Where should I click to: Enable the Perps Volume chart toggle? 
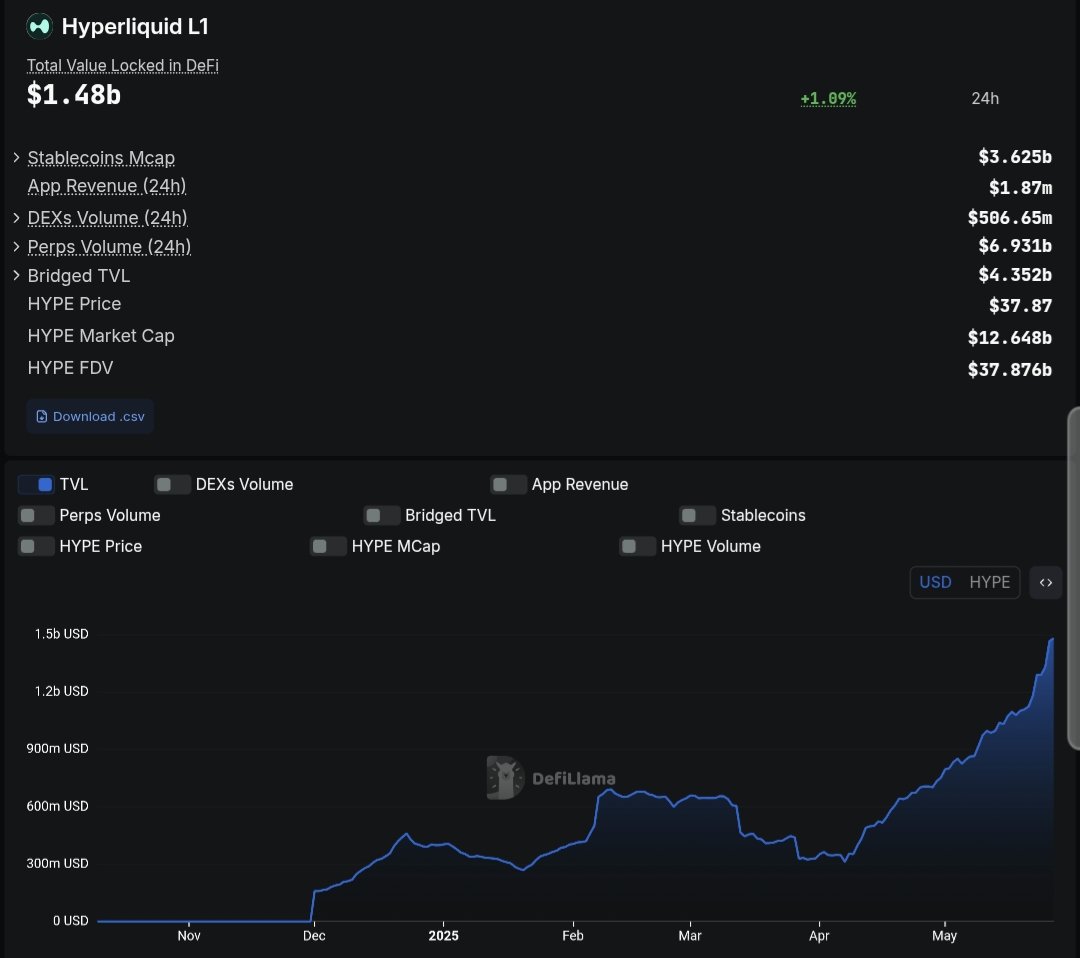[x=36, y=515]
